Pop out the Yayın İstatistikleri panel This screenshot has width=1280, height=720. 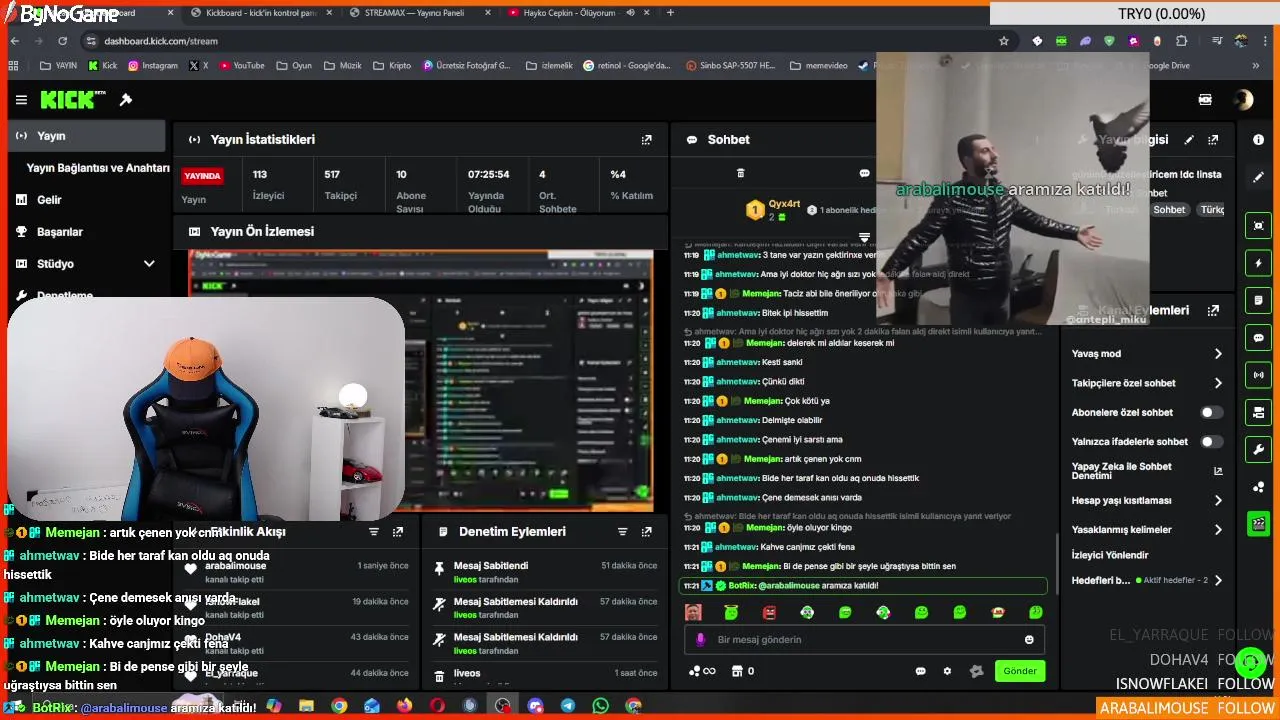tap(646, 140)
